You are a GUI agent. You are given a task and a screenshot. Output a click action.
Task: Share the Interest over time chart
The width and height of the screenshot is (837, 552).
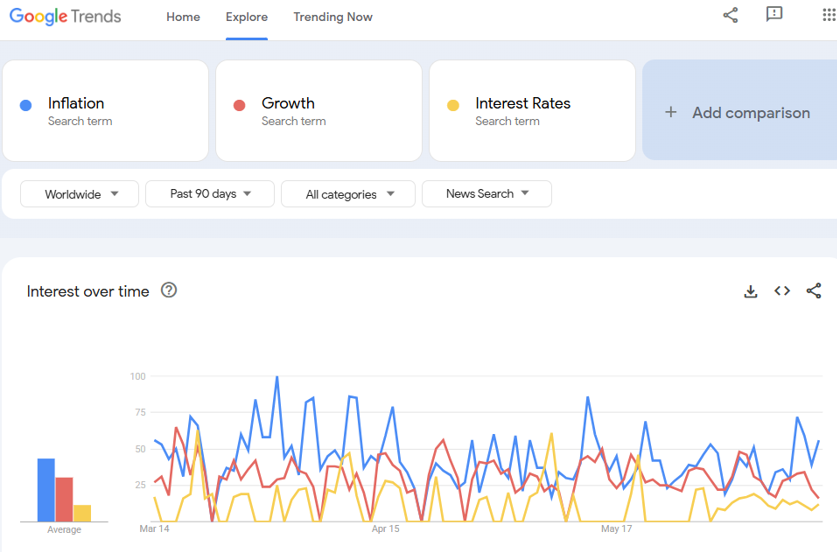point(814,291)
